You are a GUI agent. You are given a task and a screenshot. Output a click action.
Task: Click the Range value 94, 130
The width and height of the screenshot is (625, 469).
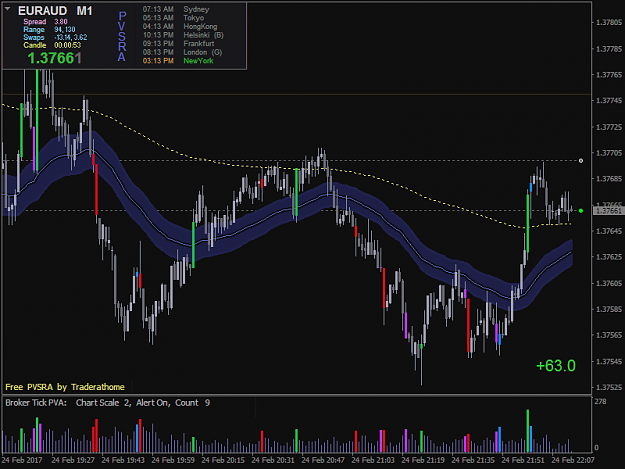[65, 29]
